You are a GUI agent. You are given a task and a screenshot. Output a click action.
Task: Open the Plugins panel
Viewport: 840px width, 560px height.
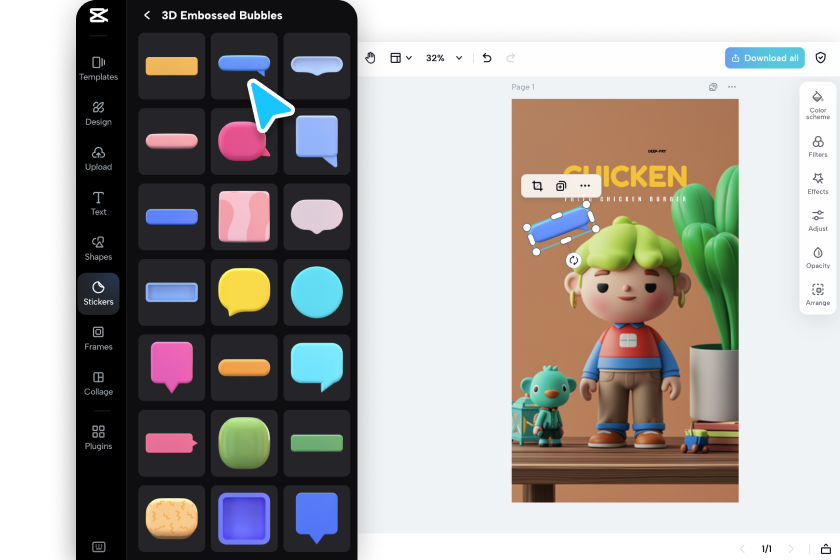tap(99, 437)
